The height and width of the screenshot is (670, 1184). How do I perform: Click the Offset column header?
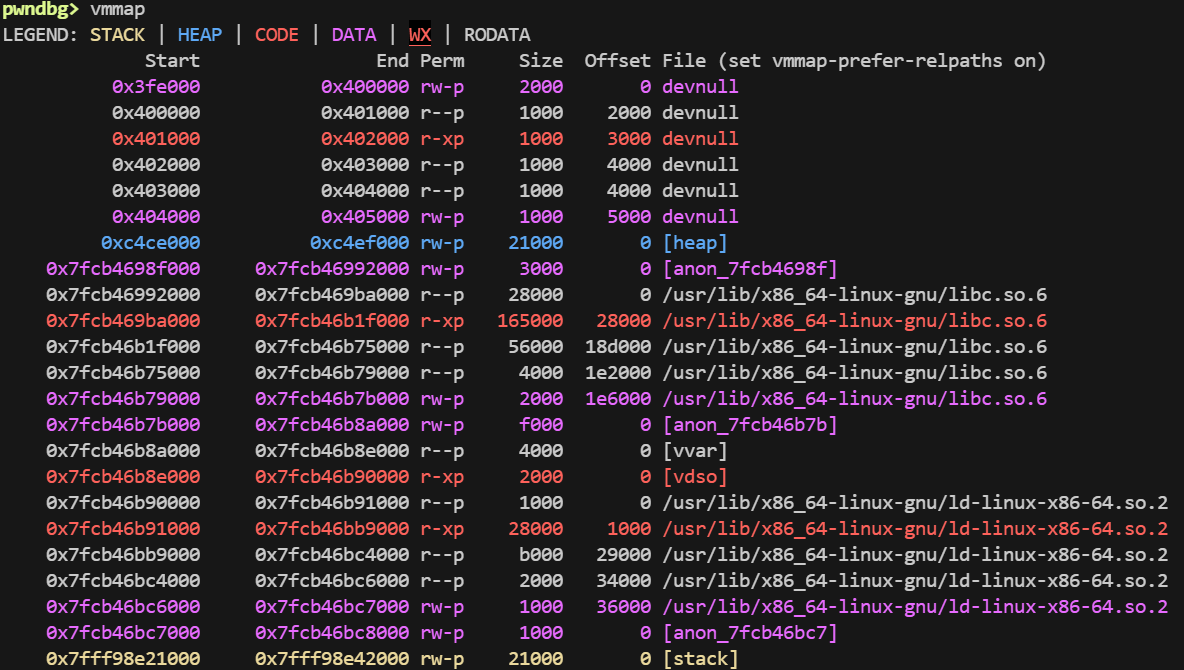click(617, 61)
